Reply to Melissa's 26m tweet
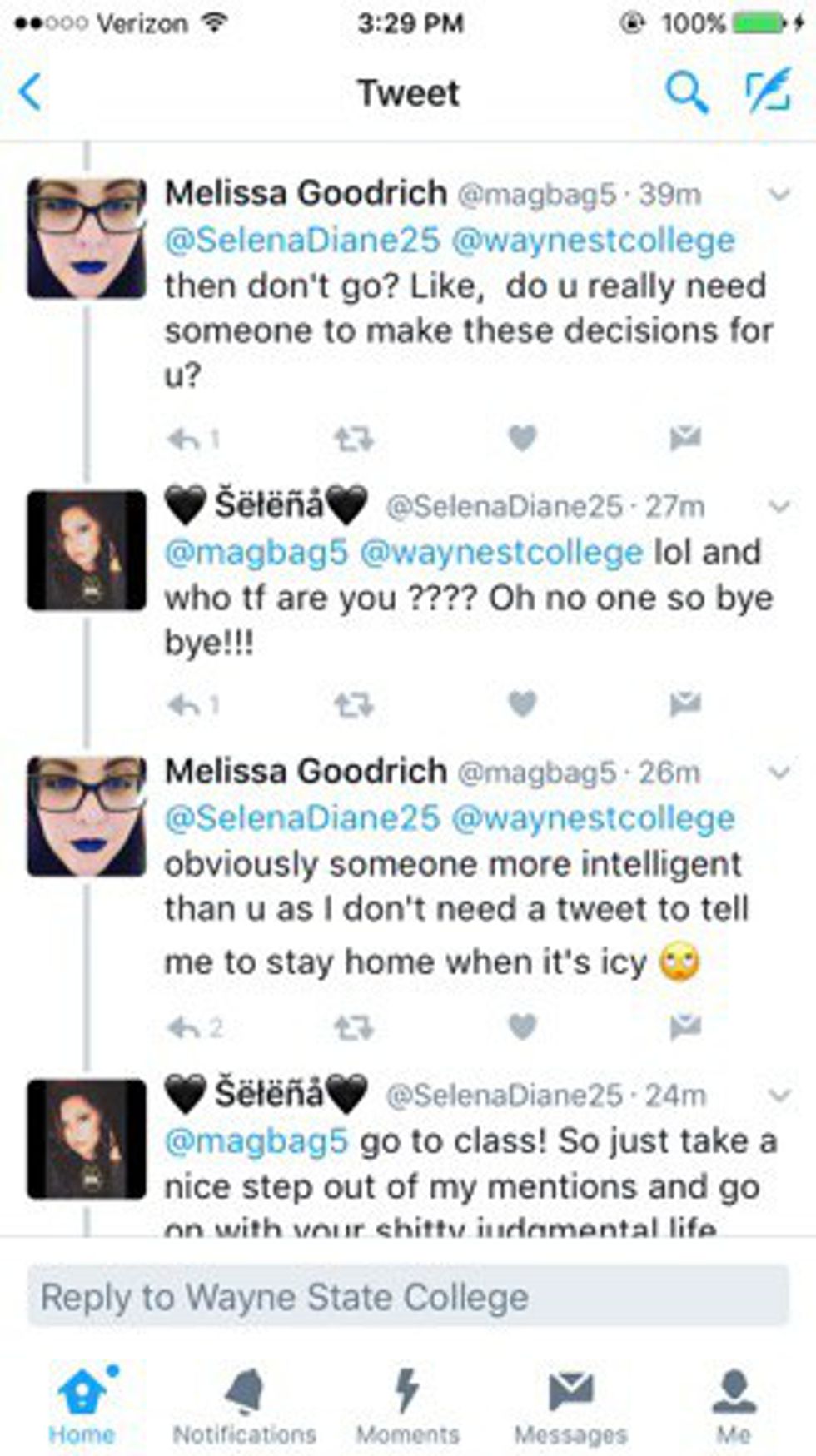Image resolution: width=816 pixels, height=1456 pixels. 183,1028
